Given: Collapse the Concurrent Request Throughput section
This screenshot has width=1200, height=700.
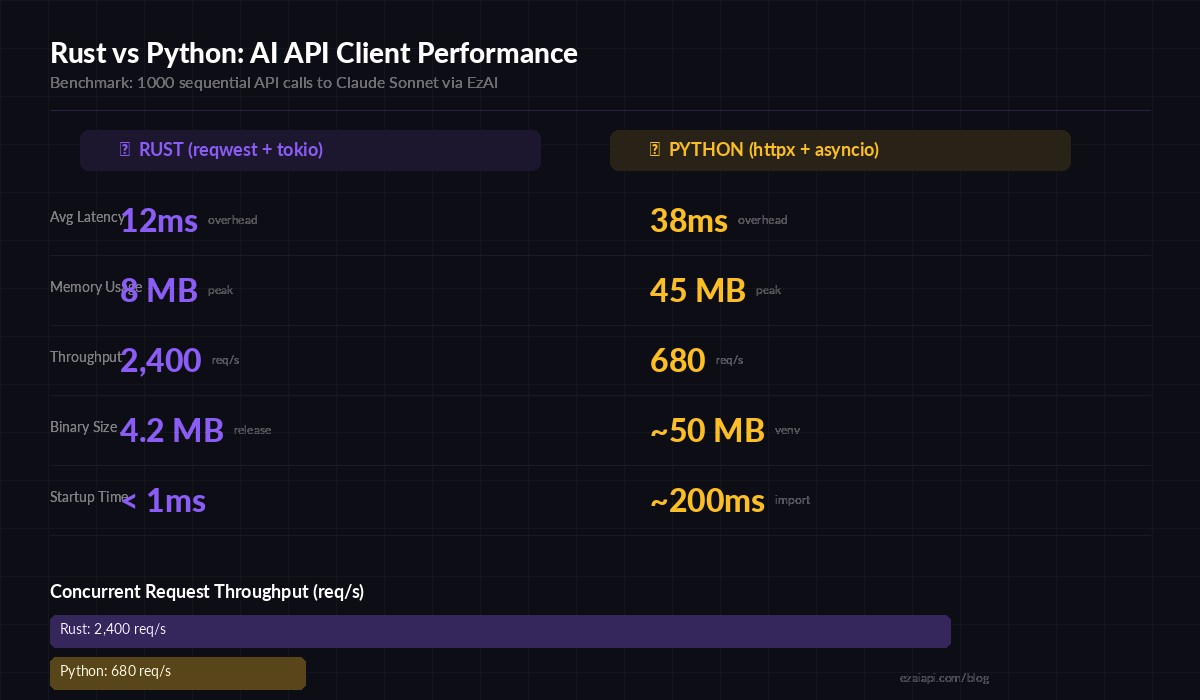Looking at the screenshot, I should click(x=207, y=592).
